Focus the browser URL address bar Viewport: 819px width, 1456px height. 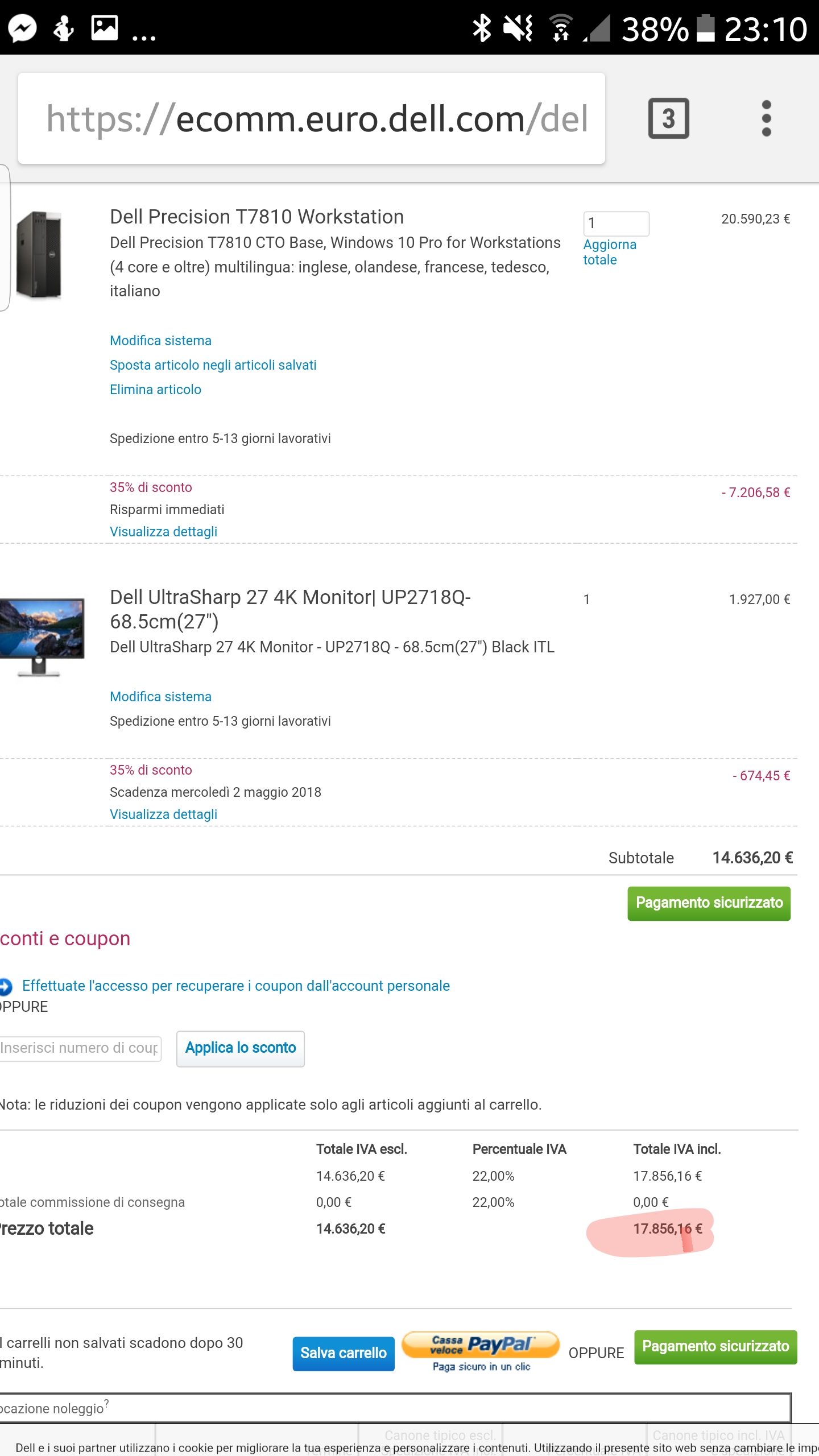pyautogui.click(x=311, y=118)
